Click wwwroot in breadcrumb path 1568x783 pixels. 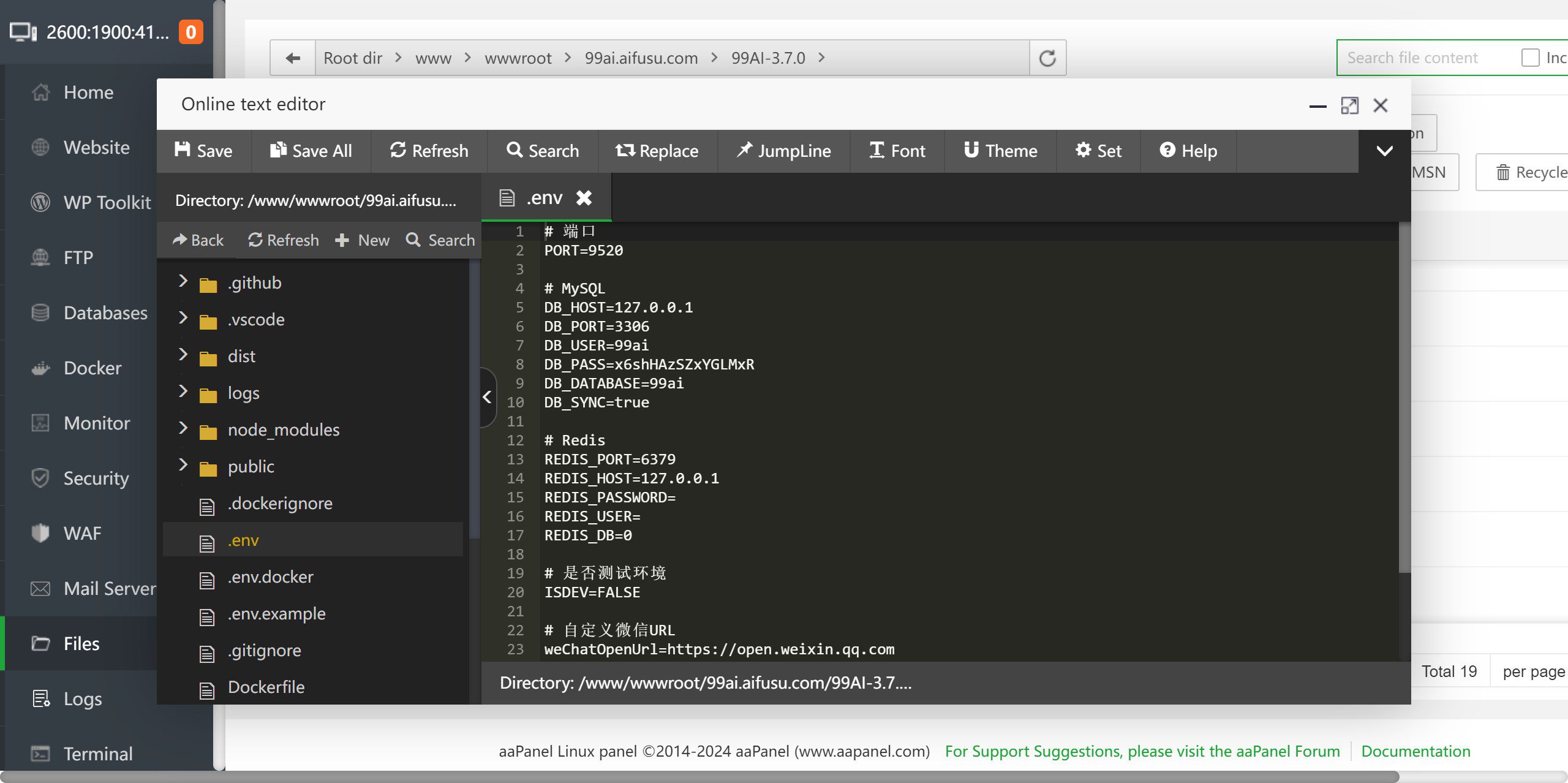[x=518, y=58]
